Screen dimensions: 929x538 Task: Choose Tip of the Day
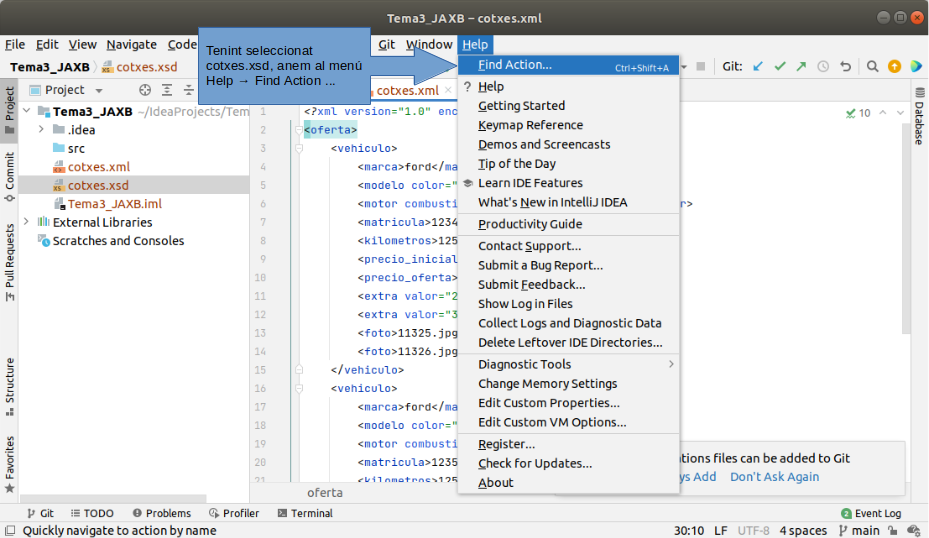(x=569, y=164)
